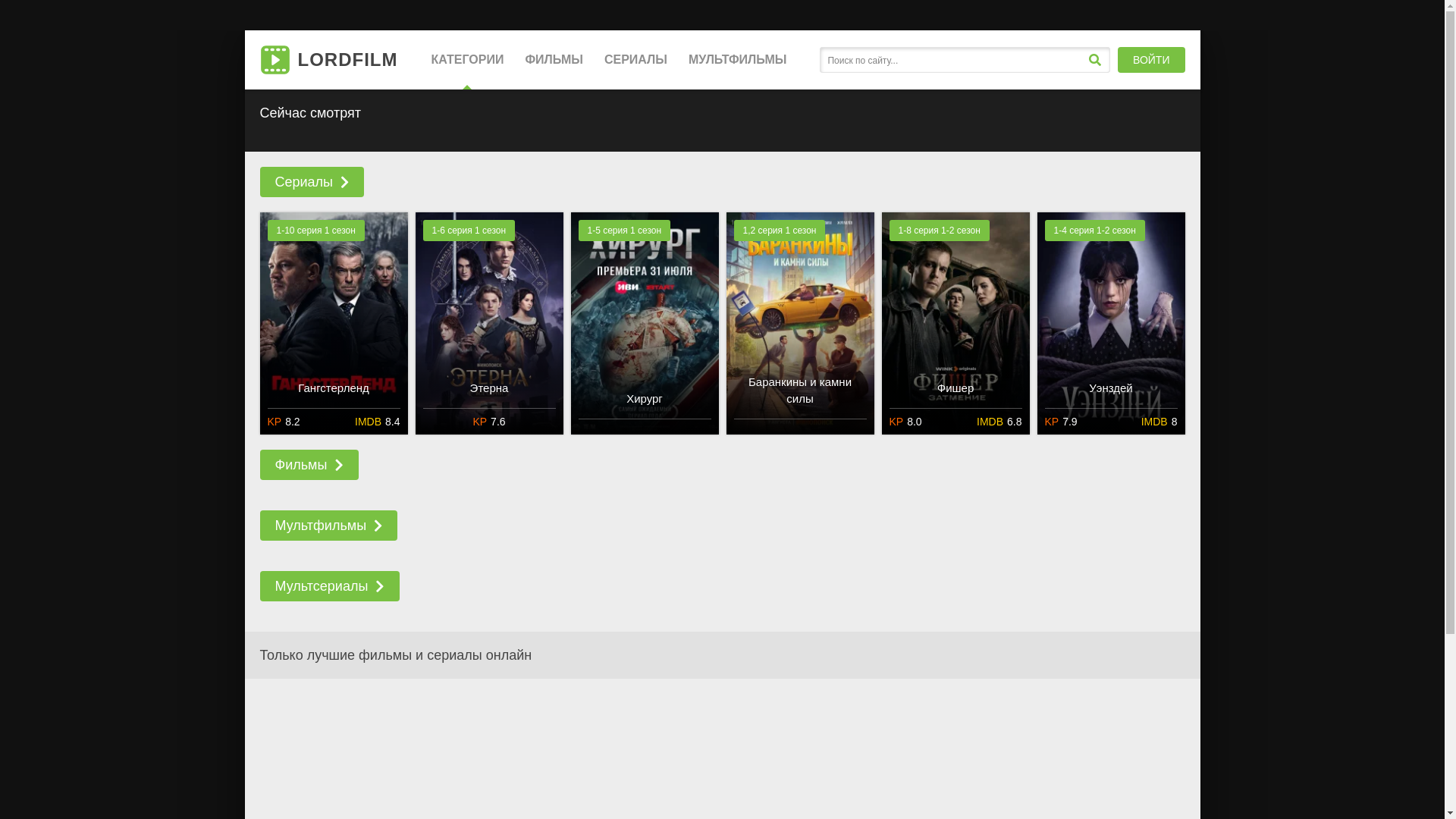This screenshot has height=819, width=1456.
Task: Click the Гангстерленд title text
Action: (334, 388)
